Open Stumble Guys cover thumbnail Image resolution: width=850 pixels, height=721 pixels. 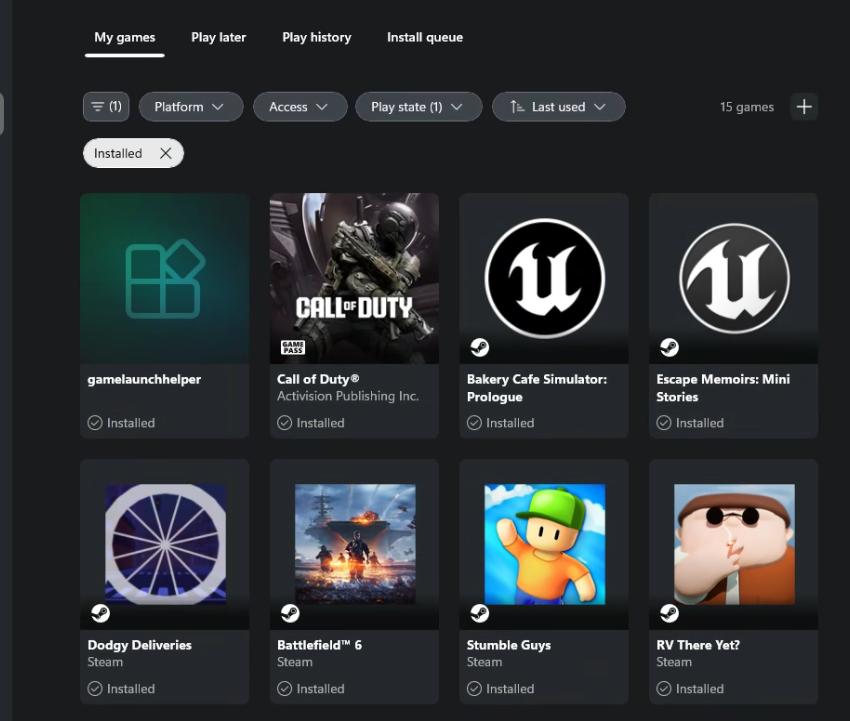[545, 544]
